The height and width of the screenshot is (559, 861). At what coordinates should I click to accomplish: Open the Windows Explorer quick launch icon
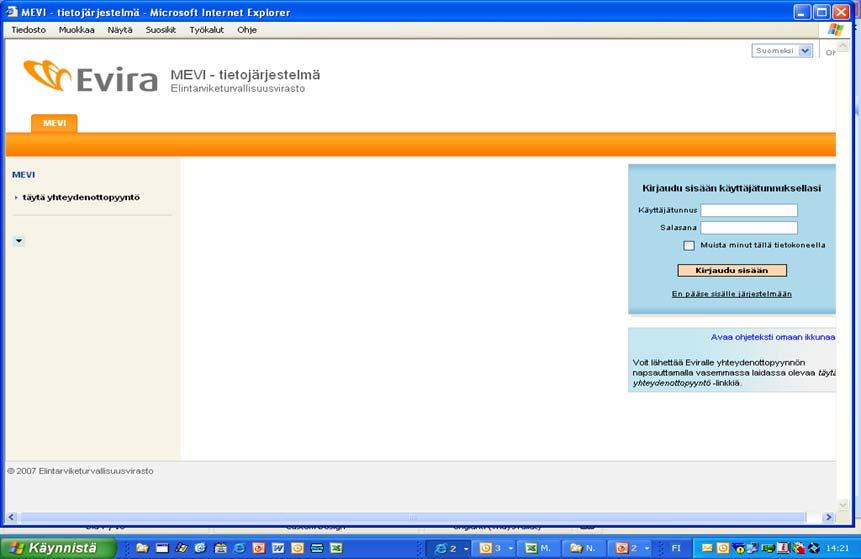click(x=142, y=548)
